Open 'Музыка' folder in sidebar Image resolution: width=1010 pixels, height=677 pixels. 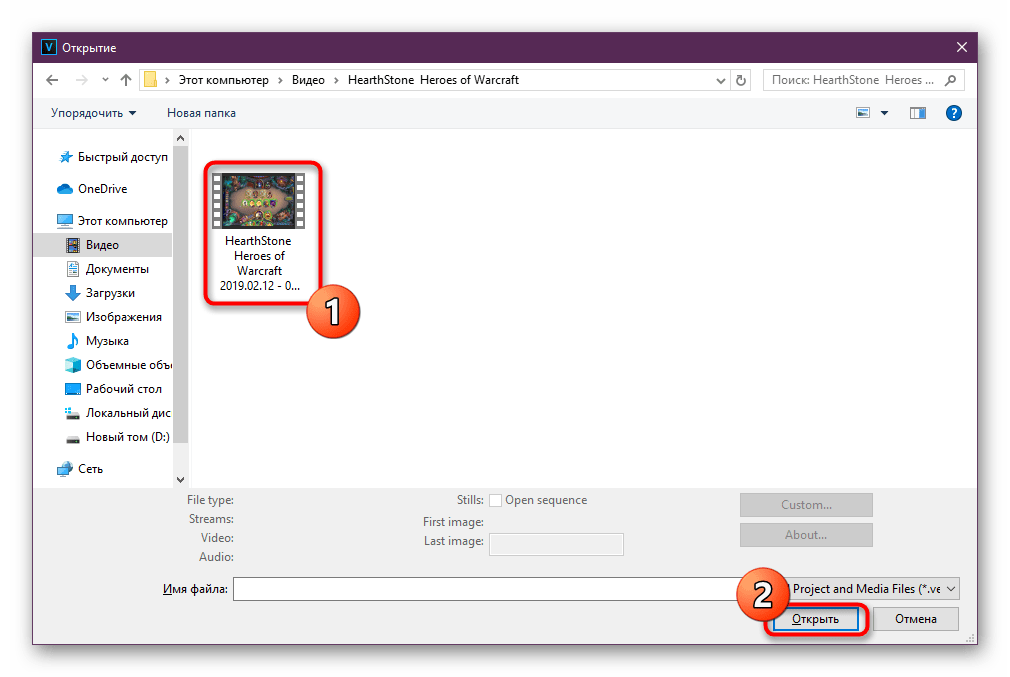click(97, 341)
